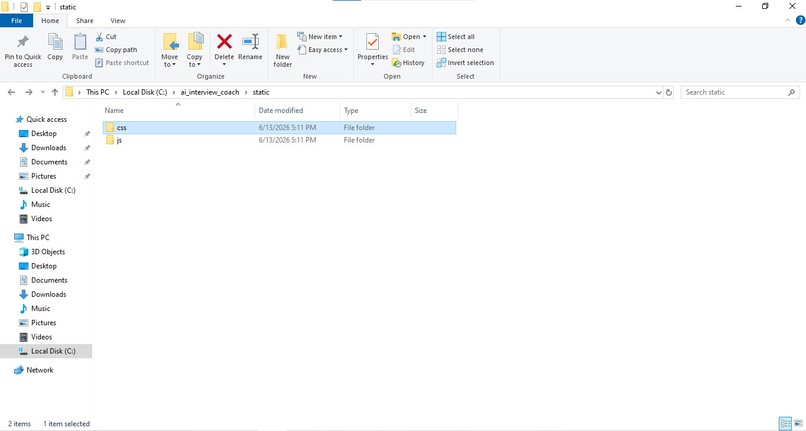Click the Open button in ribbon
The height and width of the screenshot is (431, 806).
pos(409,37)
